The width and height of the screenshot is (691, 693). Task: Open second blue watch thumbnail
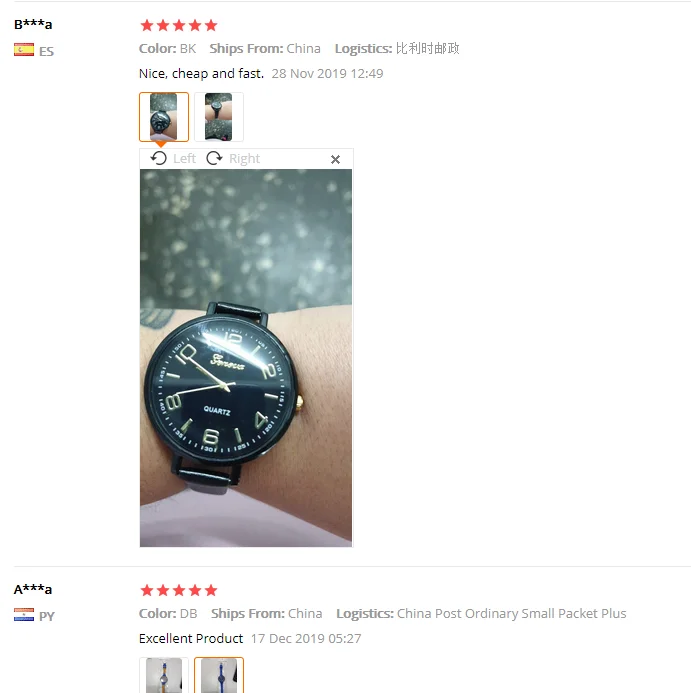[219, 675]
